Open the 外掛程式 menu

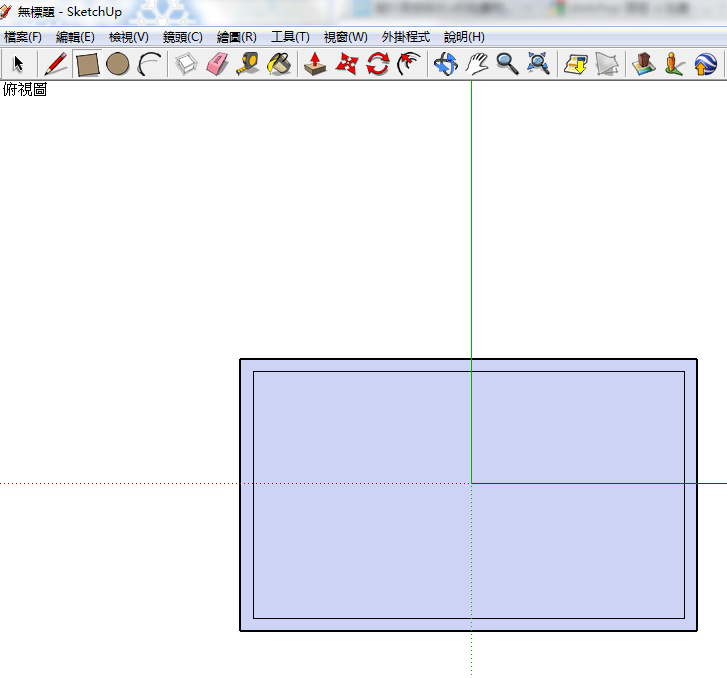pos(406,37)
